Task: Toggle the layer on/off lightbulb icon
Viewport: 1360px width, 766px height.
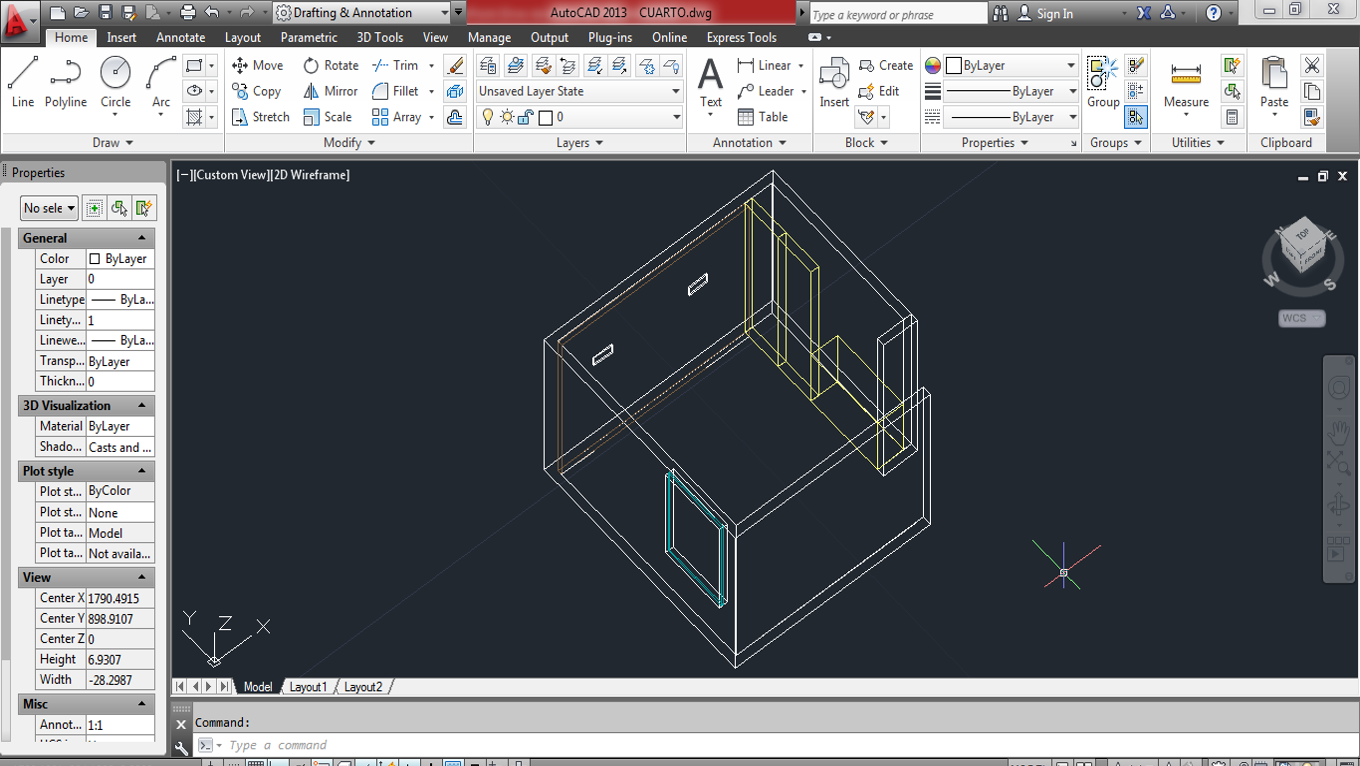Action: pos(488,117)
